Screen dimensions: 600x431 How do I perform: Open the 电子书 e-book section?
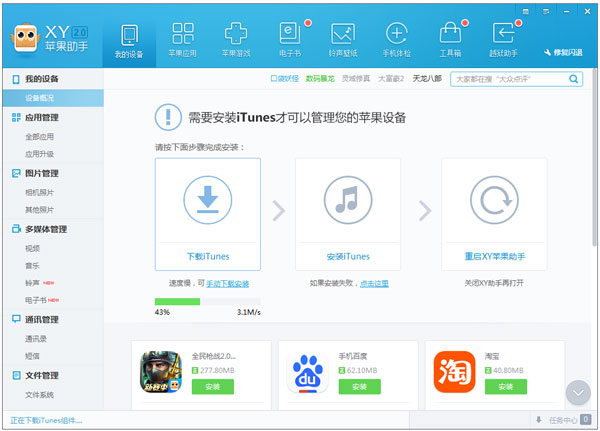pyautogui.click(x=290, y=40)
